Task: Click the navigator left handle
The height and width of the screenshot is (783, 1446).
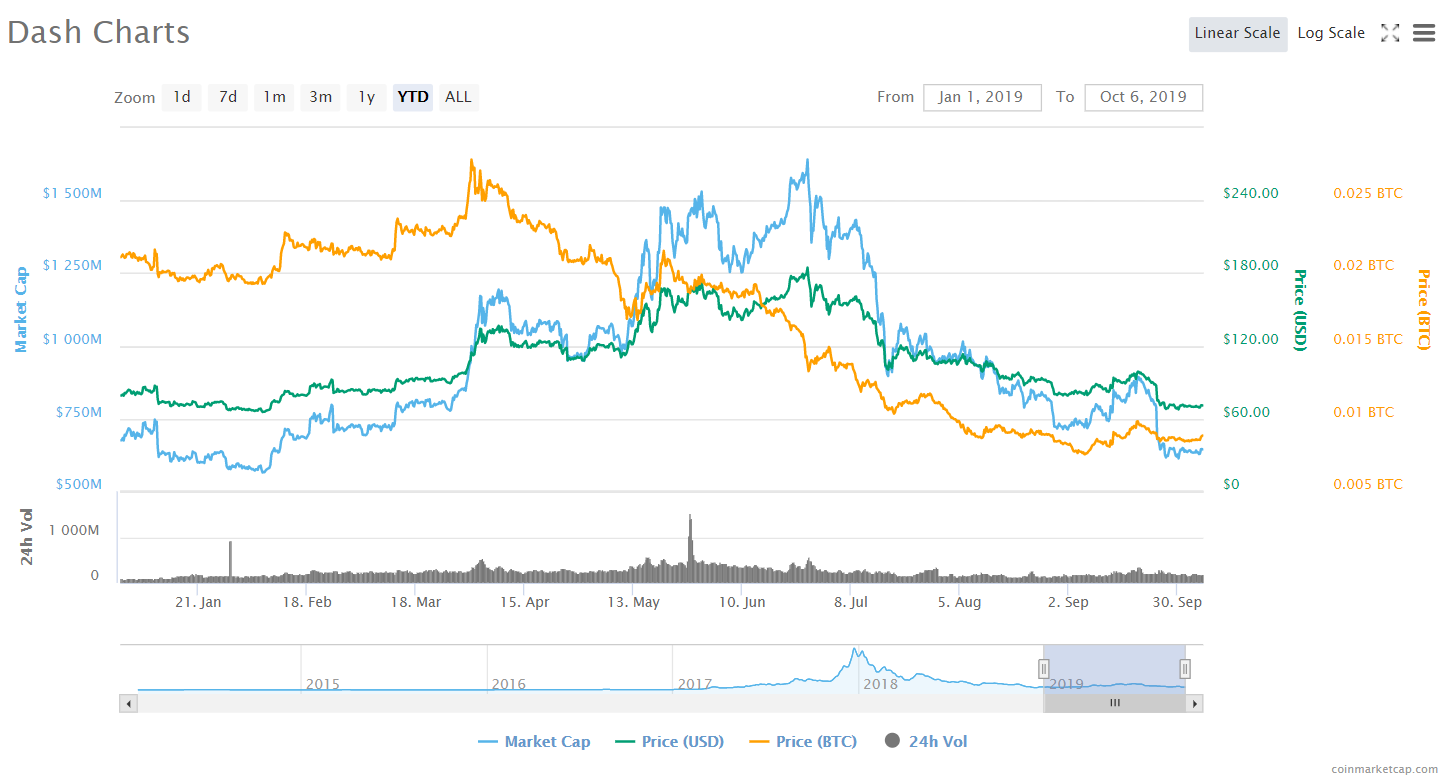Action: (x=1043, y=669)
